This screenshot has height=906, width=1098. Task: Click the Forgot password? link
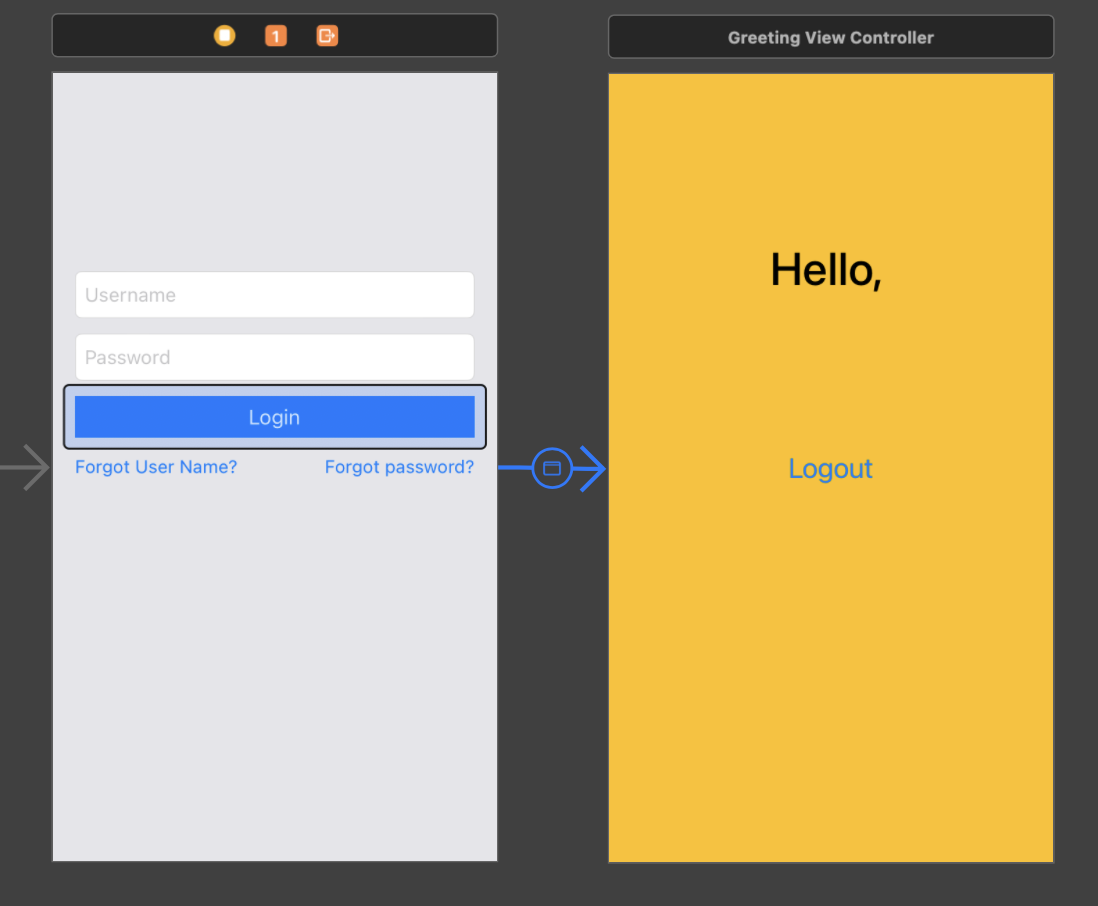pyautogui.click(x=399, y=466)
